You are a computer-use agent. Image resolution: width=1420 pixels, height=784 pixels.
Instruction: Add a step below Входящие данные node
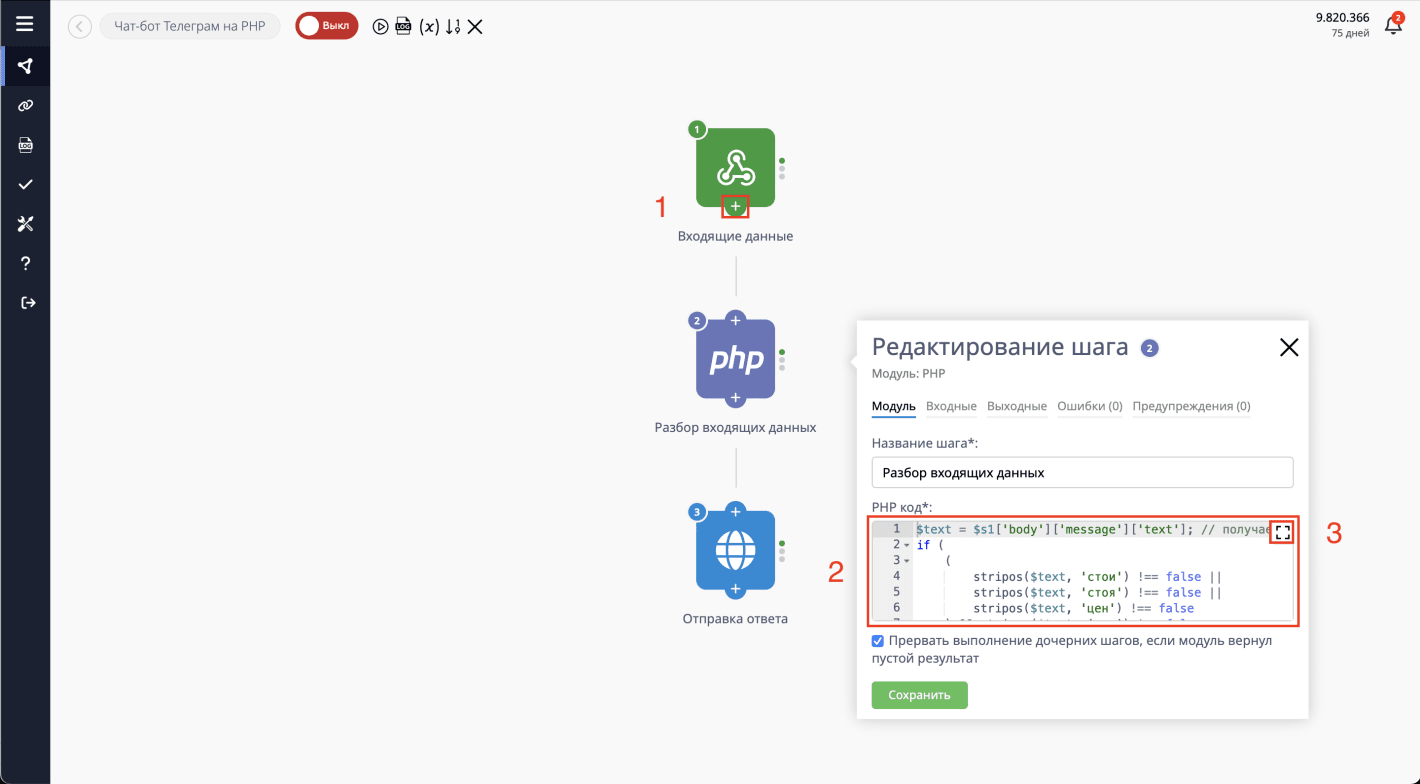tap(735, 207)
